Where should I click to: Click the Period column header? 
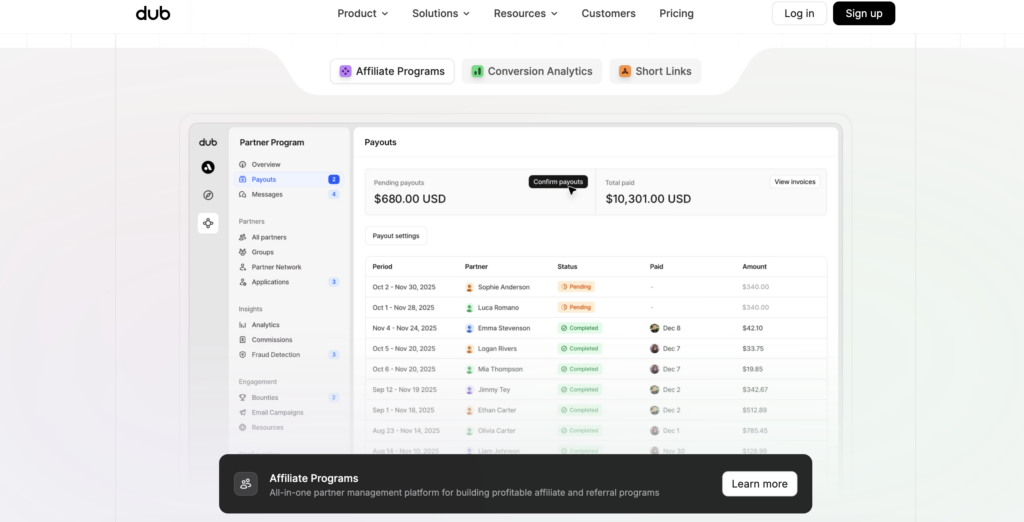(382, 267)
